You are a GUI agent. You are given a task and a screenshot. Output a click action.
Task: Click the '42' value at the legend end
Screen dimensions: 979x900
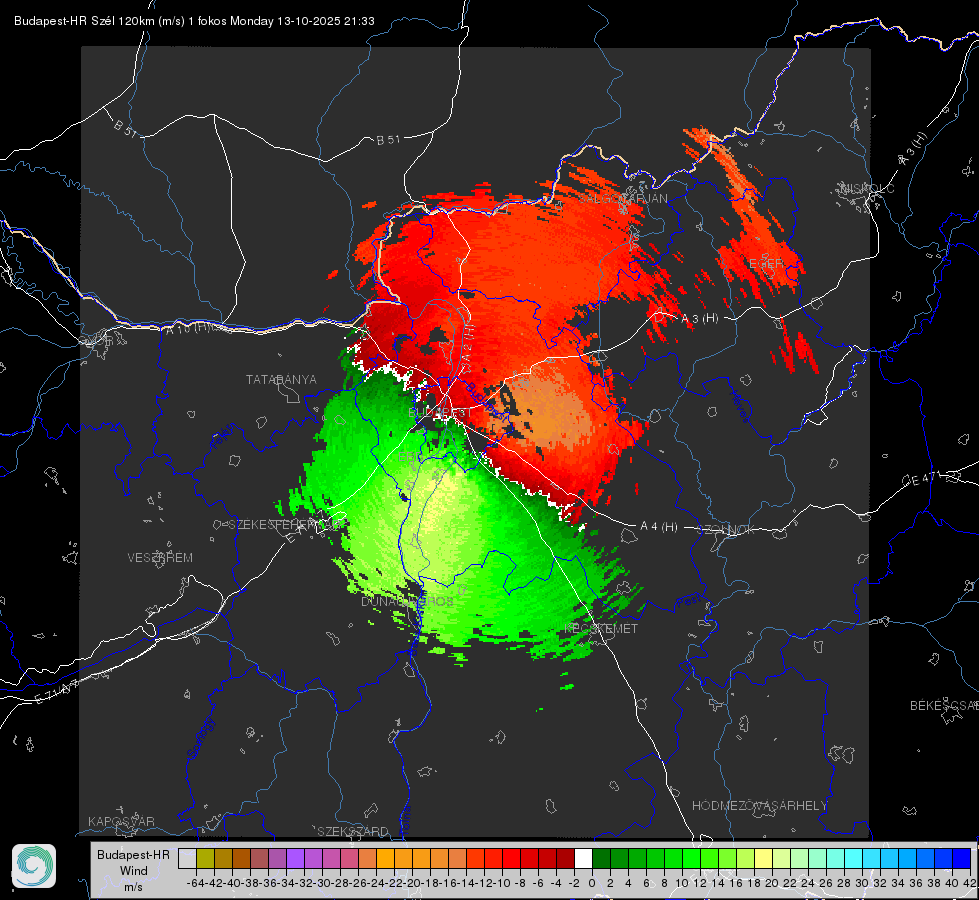(970, 883)
